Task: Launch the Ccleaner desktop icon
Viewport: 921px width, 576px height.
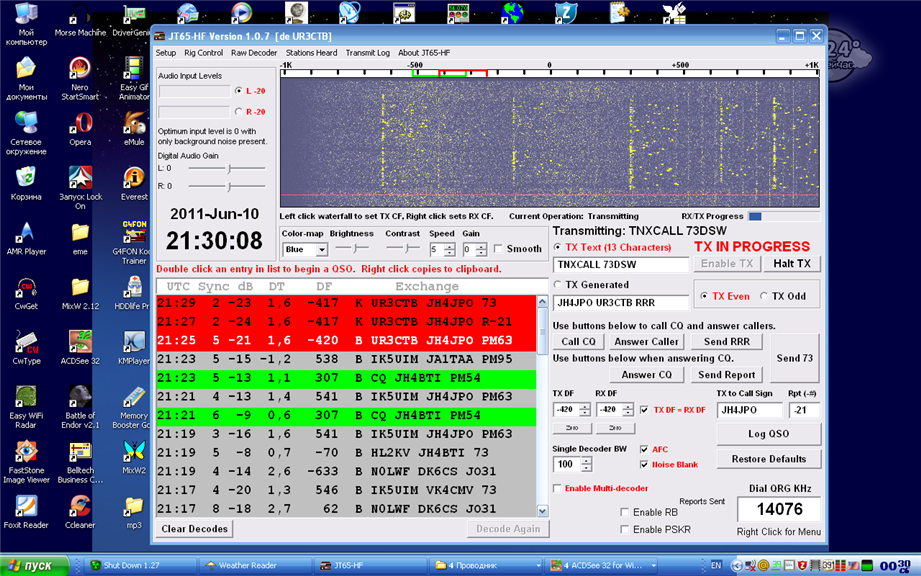Action: click(x=80, y=512)
